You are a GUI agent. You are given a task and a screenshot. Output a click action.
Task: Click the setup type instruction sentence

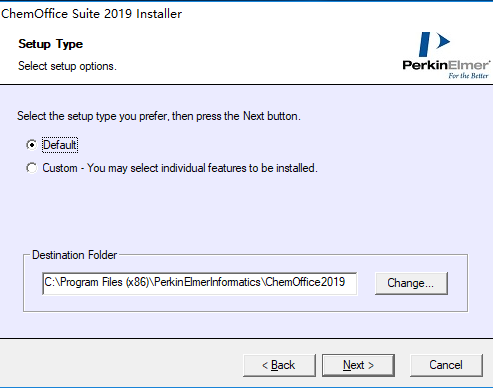pos(159,116)
